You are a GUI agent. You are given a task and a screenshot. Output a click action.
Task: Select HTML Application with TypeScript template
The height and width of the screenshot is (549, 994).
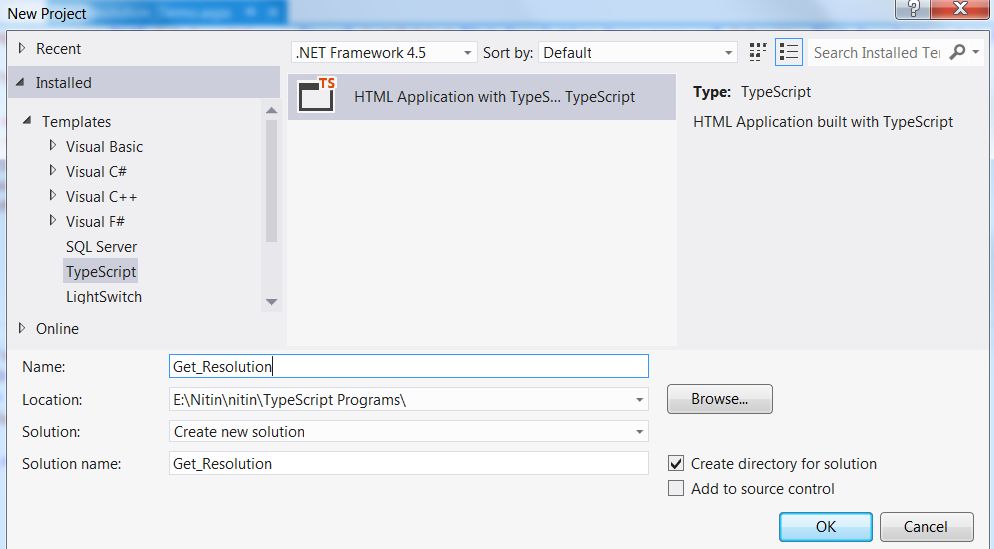pyautogui.click(x=482, y=96)
